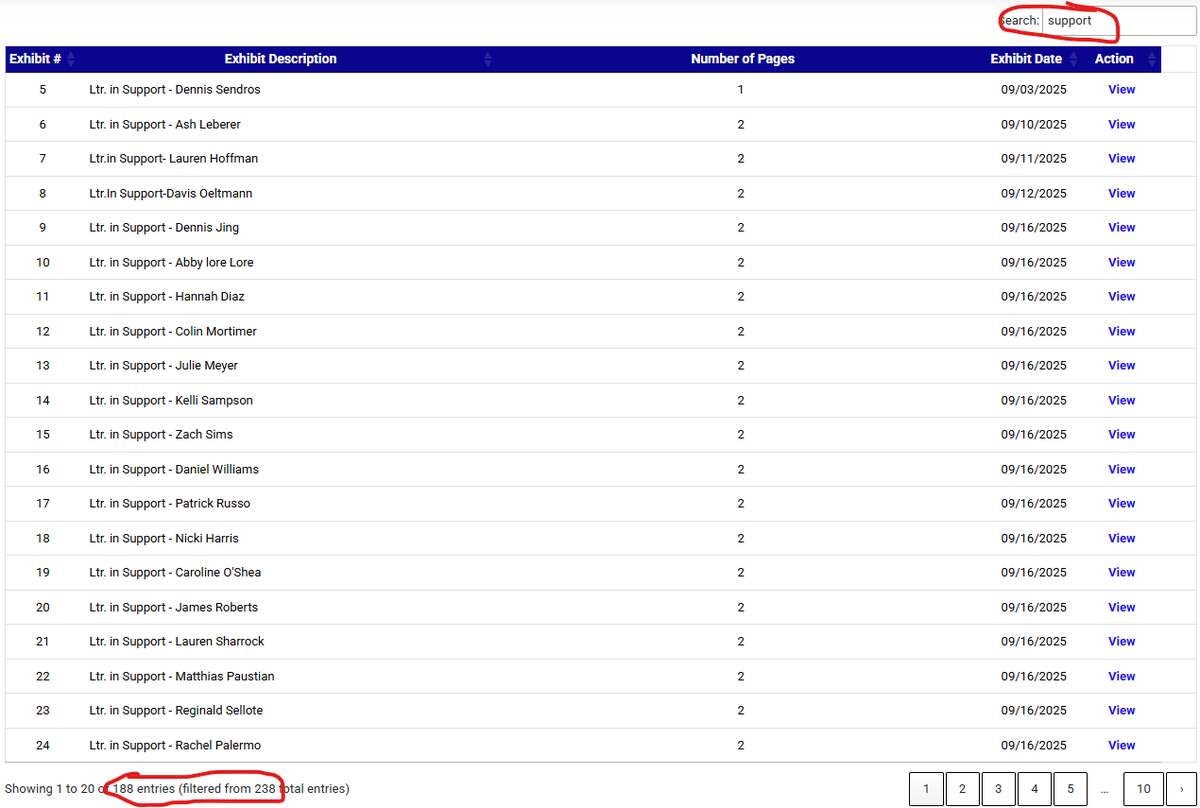
Task: Click 'Showing 1 to 20 of 188 entries' status text
Action: 177,789
